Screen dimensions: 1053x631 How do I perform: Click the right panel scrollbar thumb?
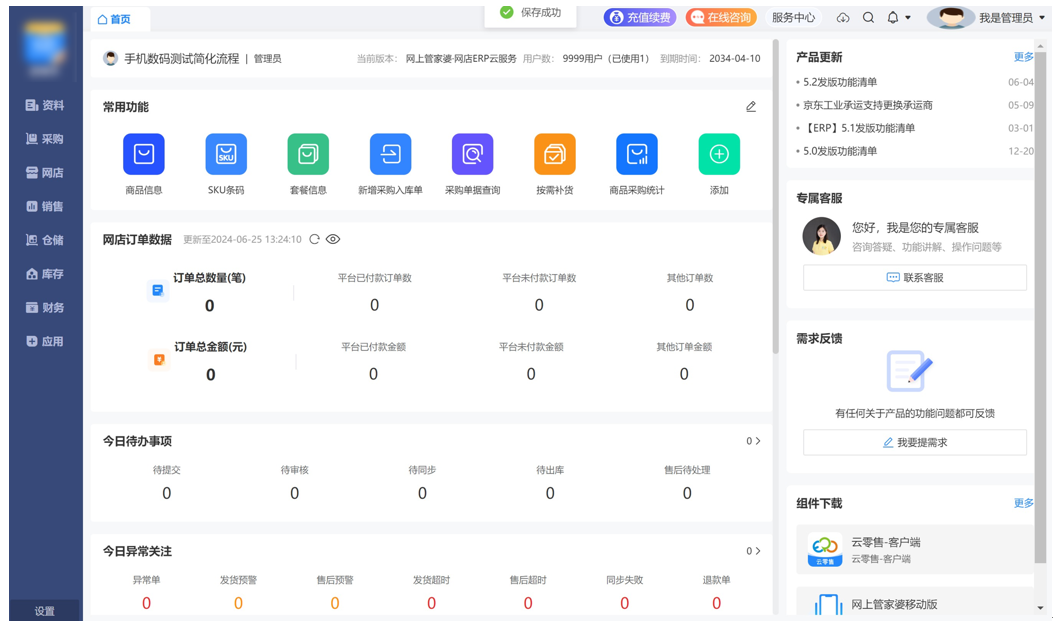click(x=1040, y=307)
